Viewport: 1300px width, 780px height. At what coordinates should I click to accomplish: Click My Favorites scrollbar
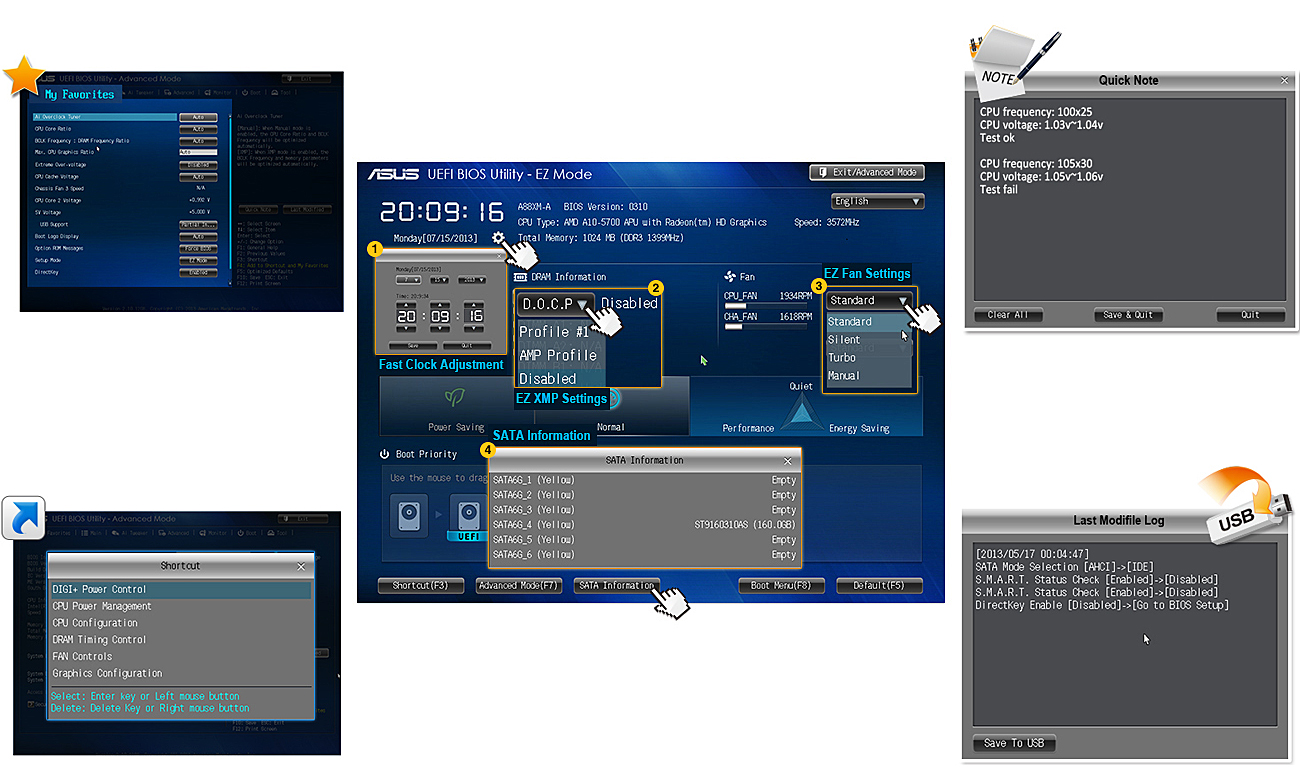click(x=230, y=193)
